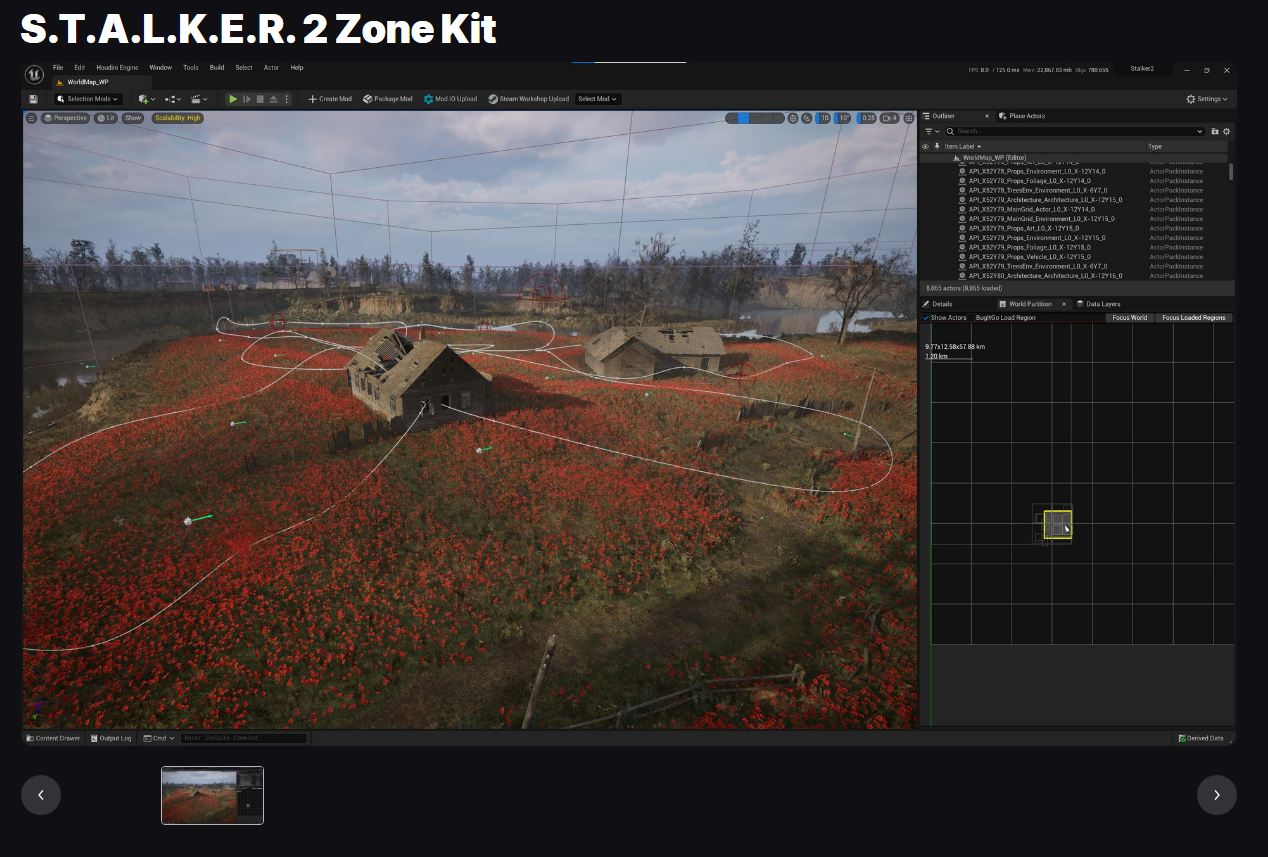Open the Help menu
The height and width of the screenshot is (857, 1268).
coord(297,68)
